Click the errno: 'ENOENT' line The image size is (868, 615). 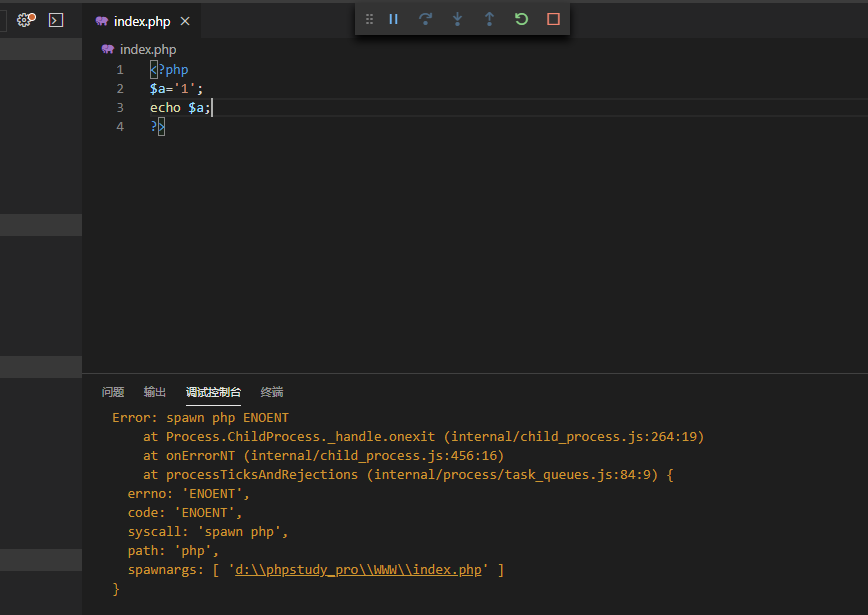pos(188,494)
